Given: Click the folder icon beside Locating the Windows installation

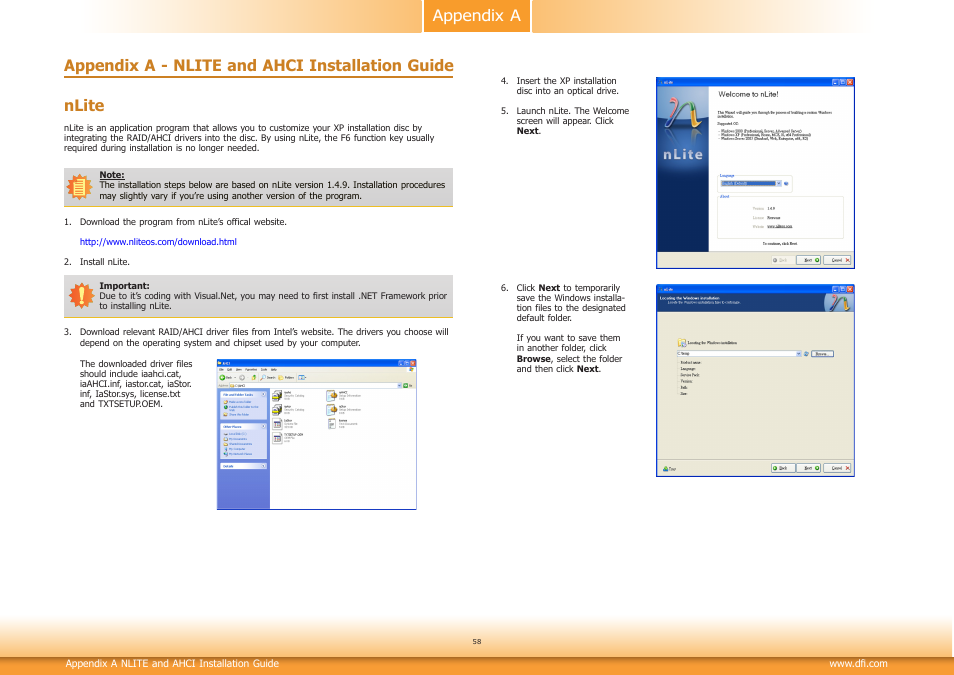Looking at the screenshot, I should [x=681, y=343].
